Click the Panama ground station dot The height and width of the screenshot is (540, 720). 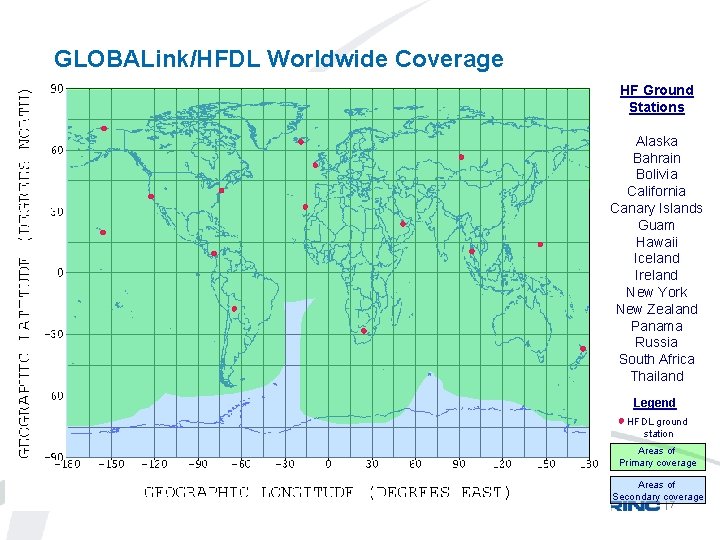214,253
